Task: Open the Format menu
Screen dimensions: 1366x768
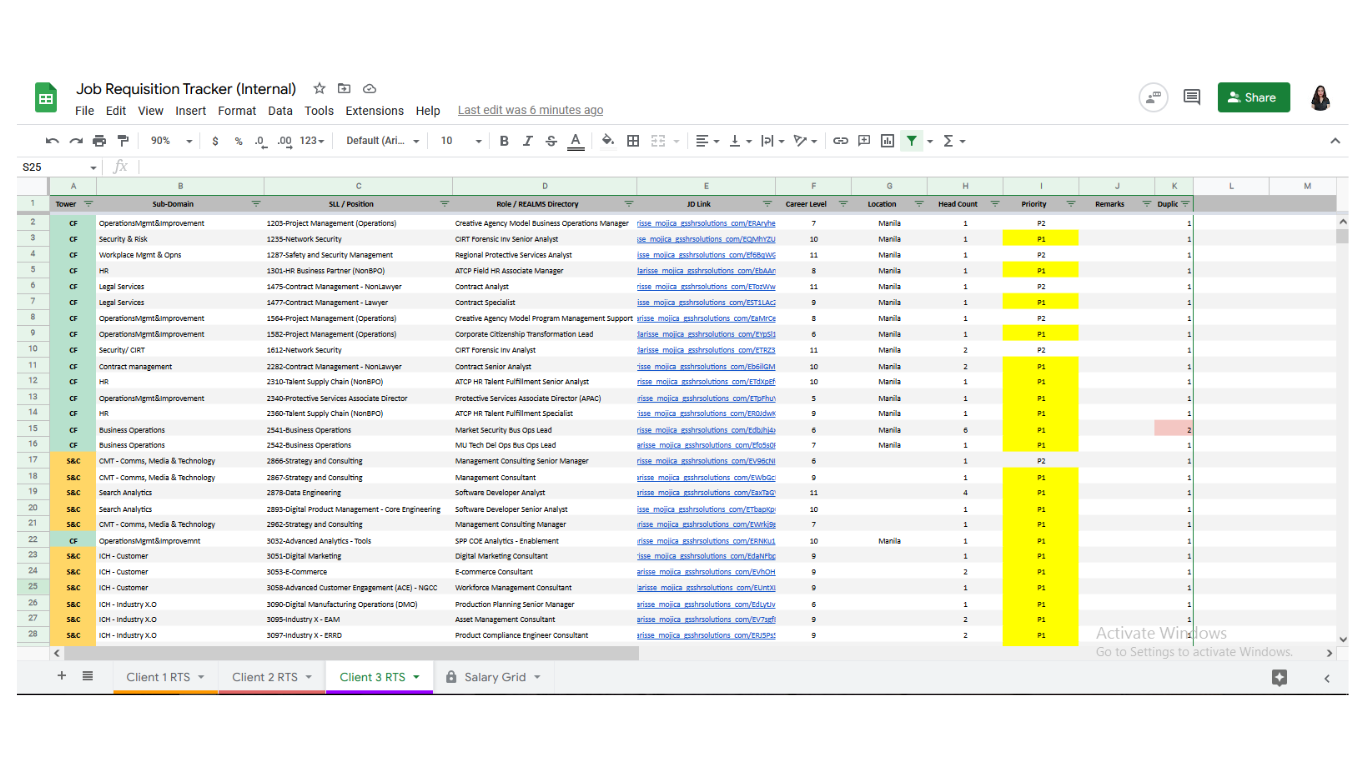Action: (237, 111)
